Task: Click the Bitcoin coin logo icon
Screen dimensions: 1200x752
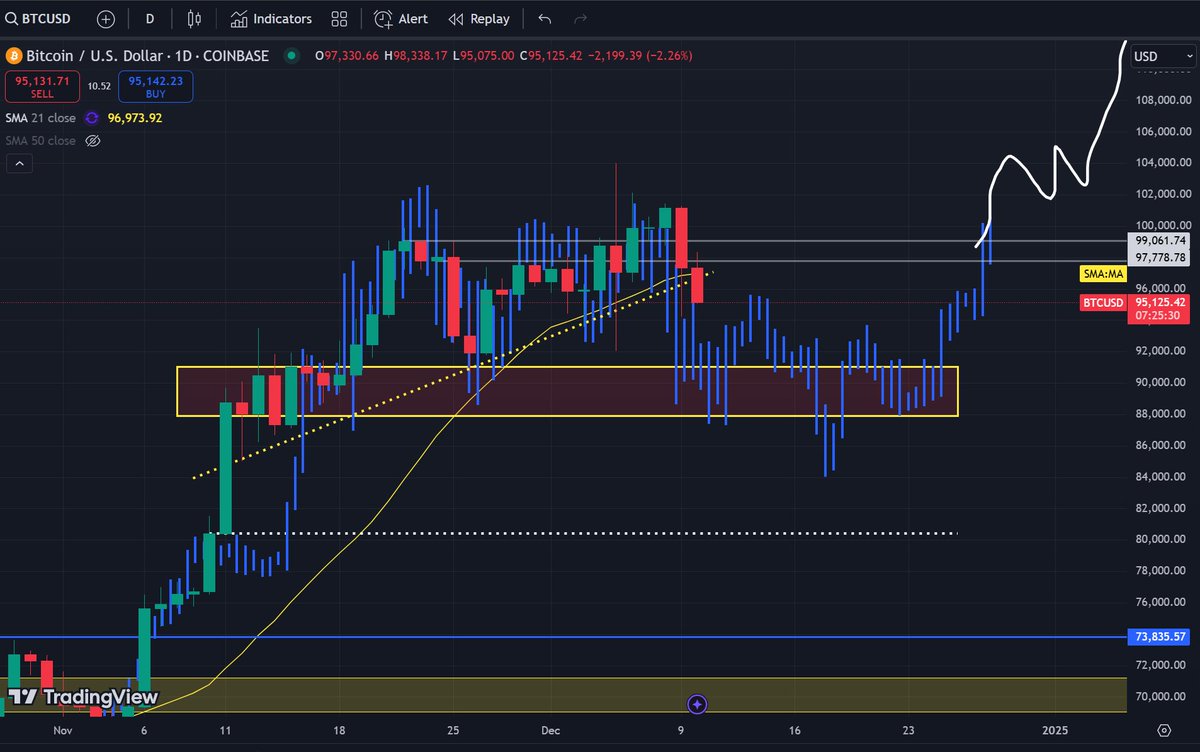Action: pyautogui.click(x=14, y=56)
